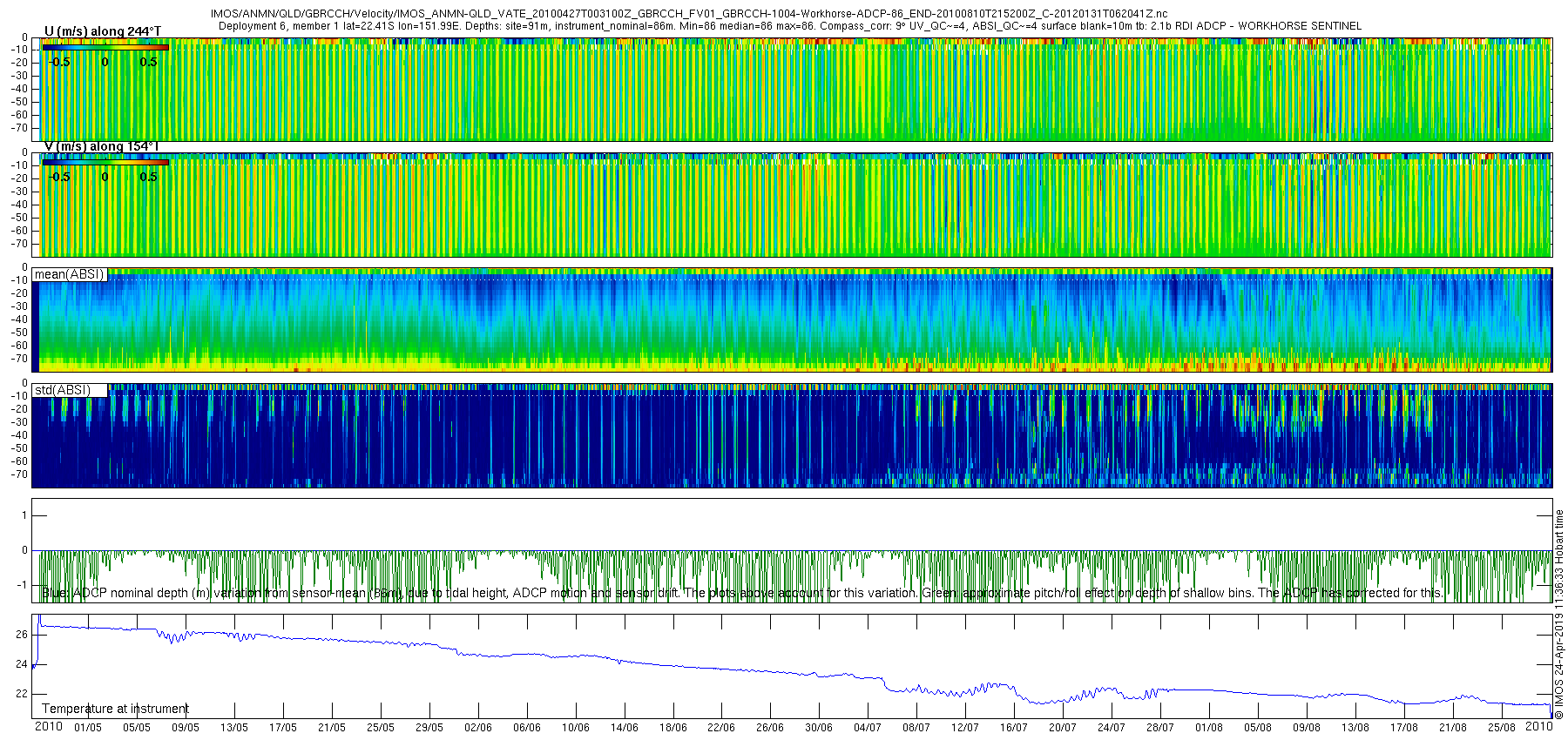This screenshot has height=740, width=1568.
Task: Select the Temperature at instrument label
Action: 115,709
